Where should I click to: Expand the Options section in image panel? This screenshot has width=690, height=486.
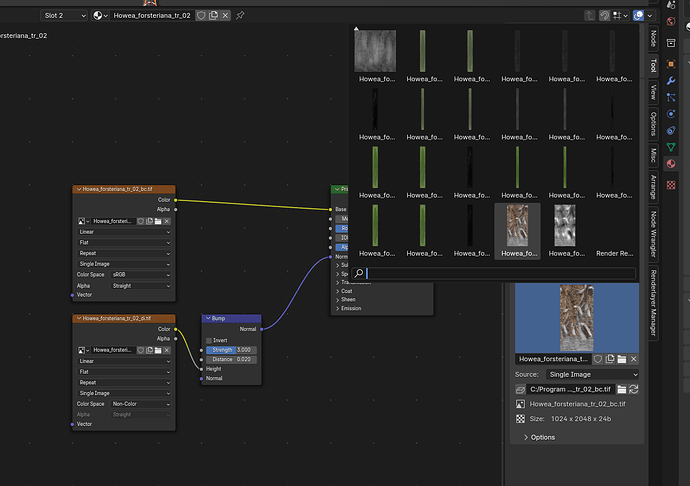(540, 438)
